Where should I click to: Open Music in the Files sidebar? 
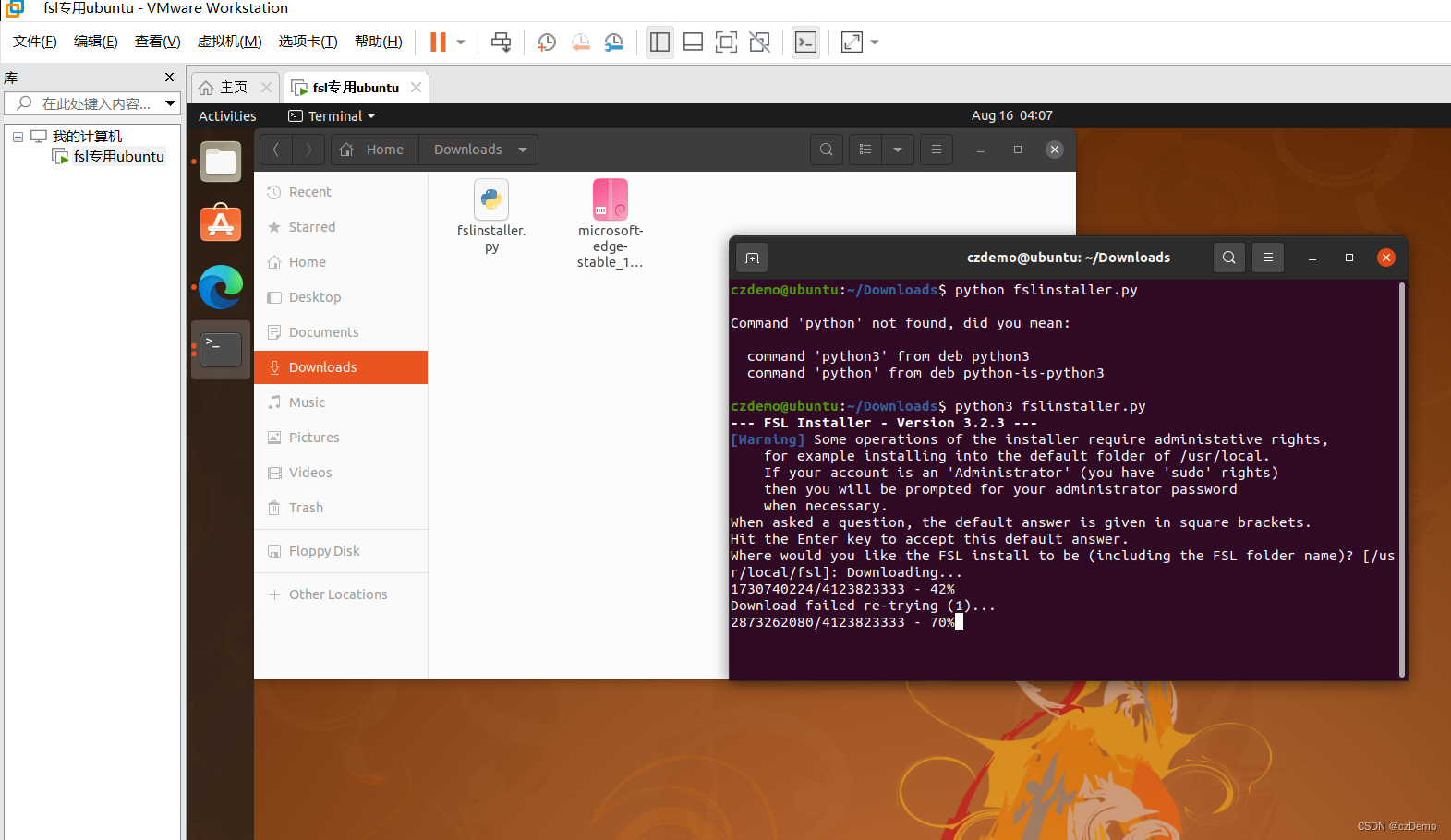point(341,402)
